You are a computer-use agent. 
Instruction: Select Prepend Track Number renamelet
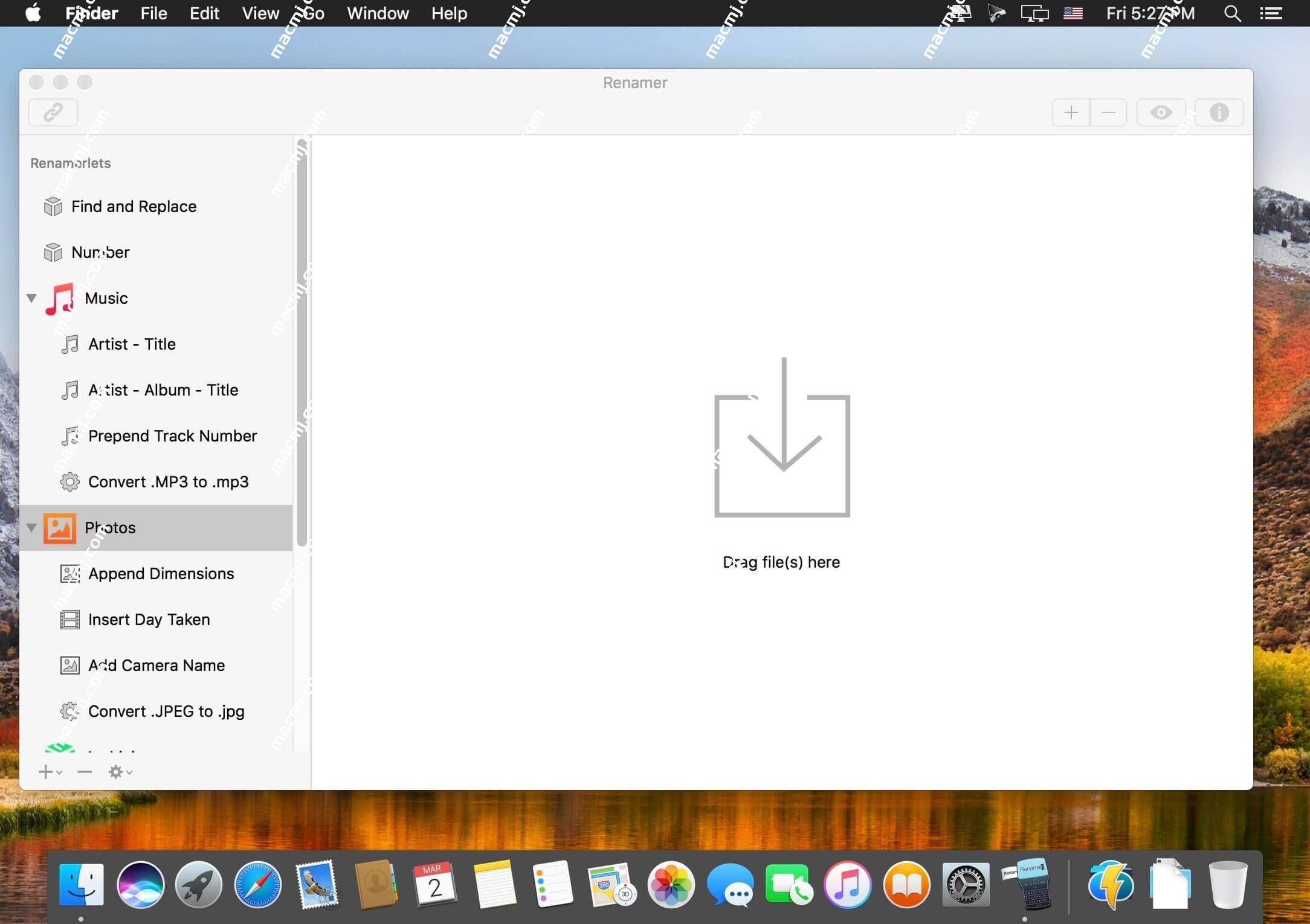(x=172, y=435)
